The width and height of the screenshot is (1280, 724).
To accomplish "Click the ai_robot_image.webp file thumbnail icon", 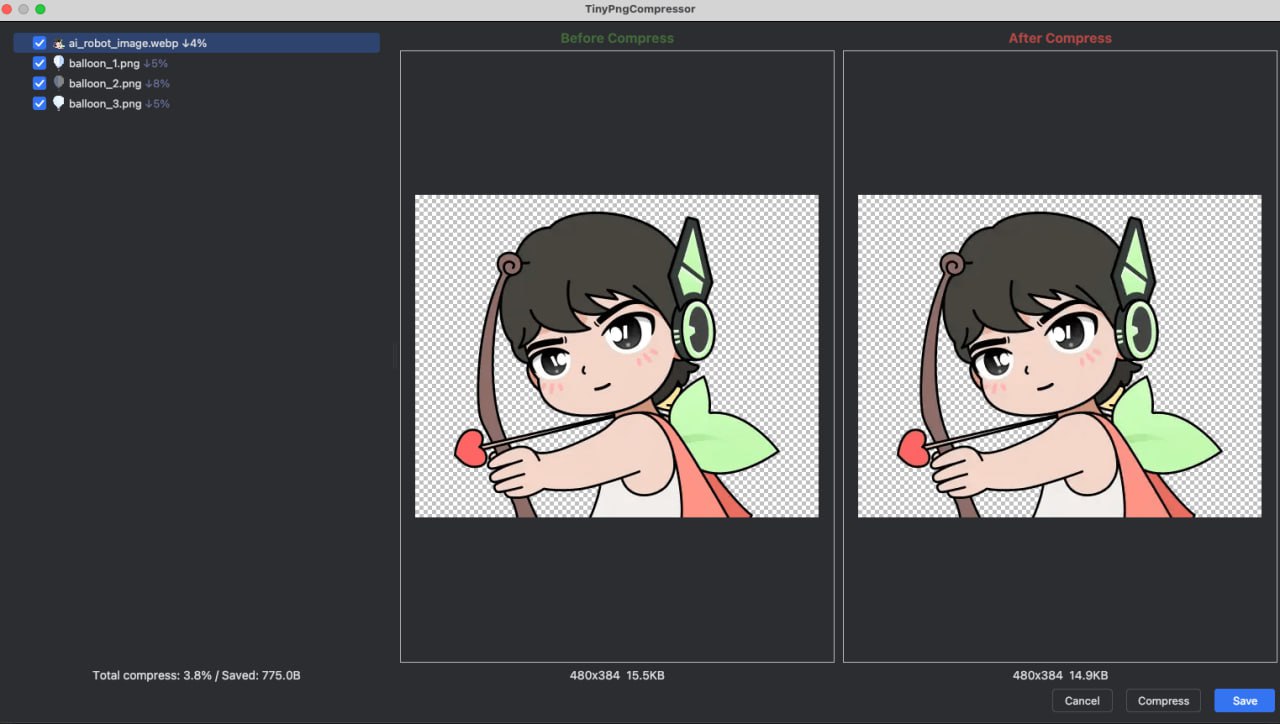I will pos(58,43).
